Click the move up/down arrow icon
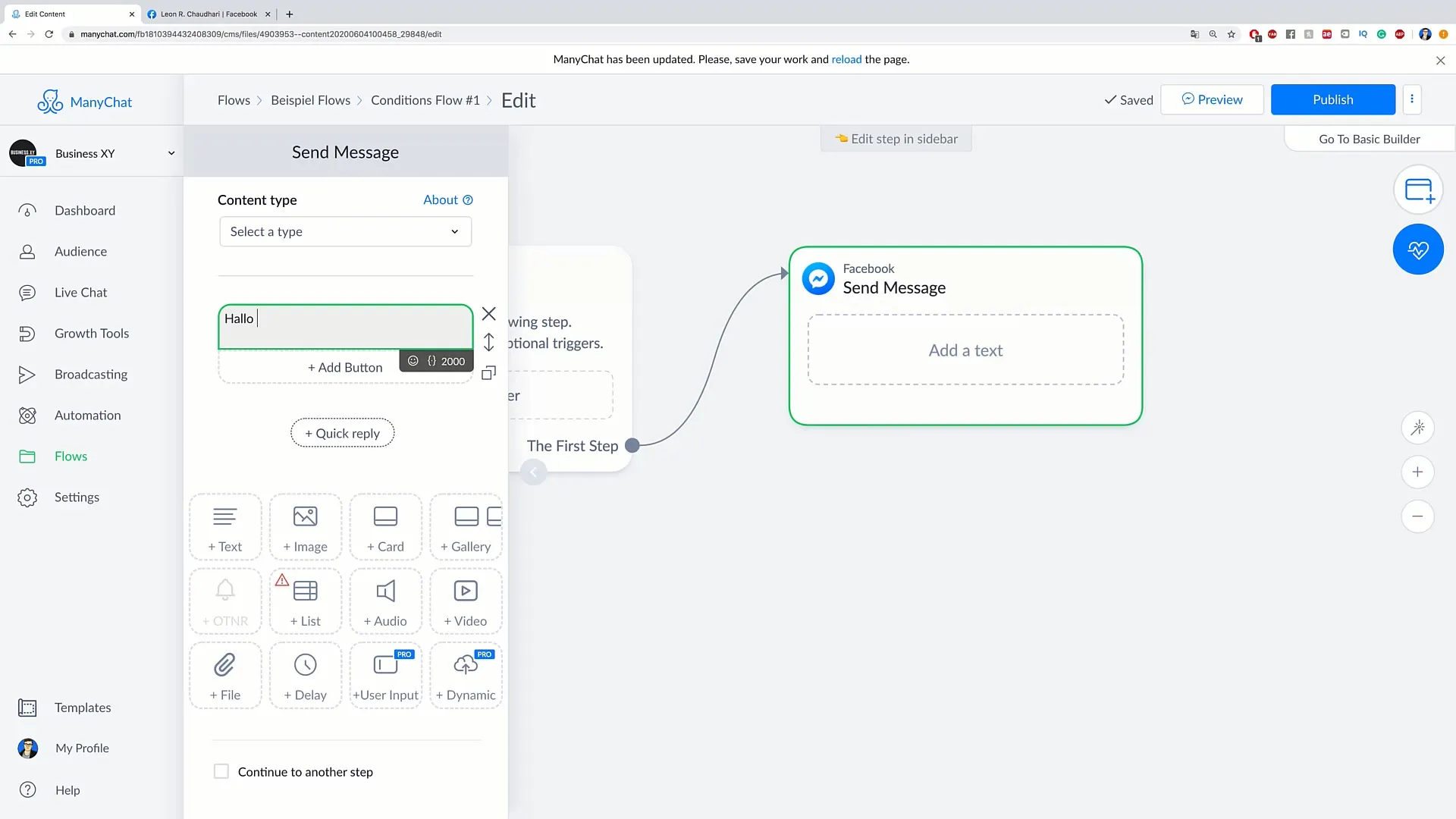 [489, 343]
